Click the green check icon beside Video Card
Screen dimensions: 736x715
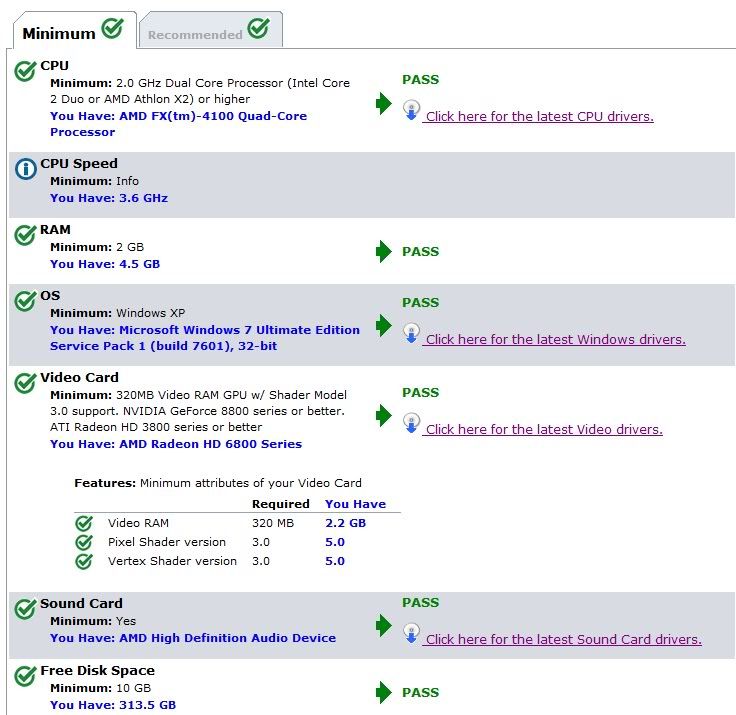pos(26,383)
